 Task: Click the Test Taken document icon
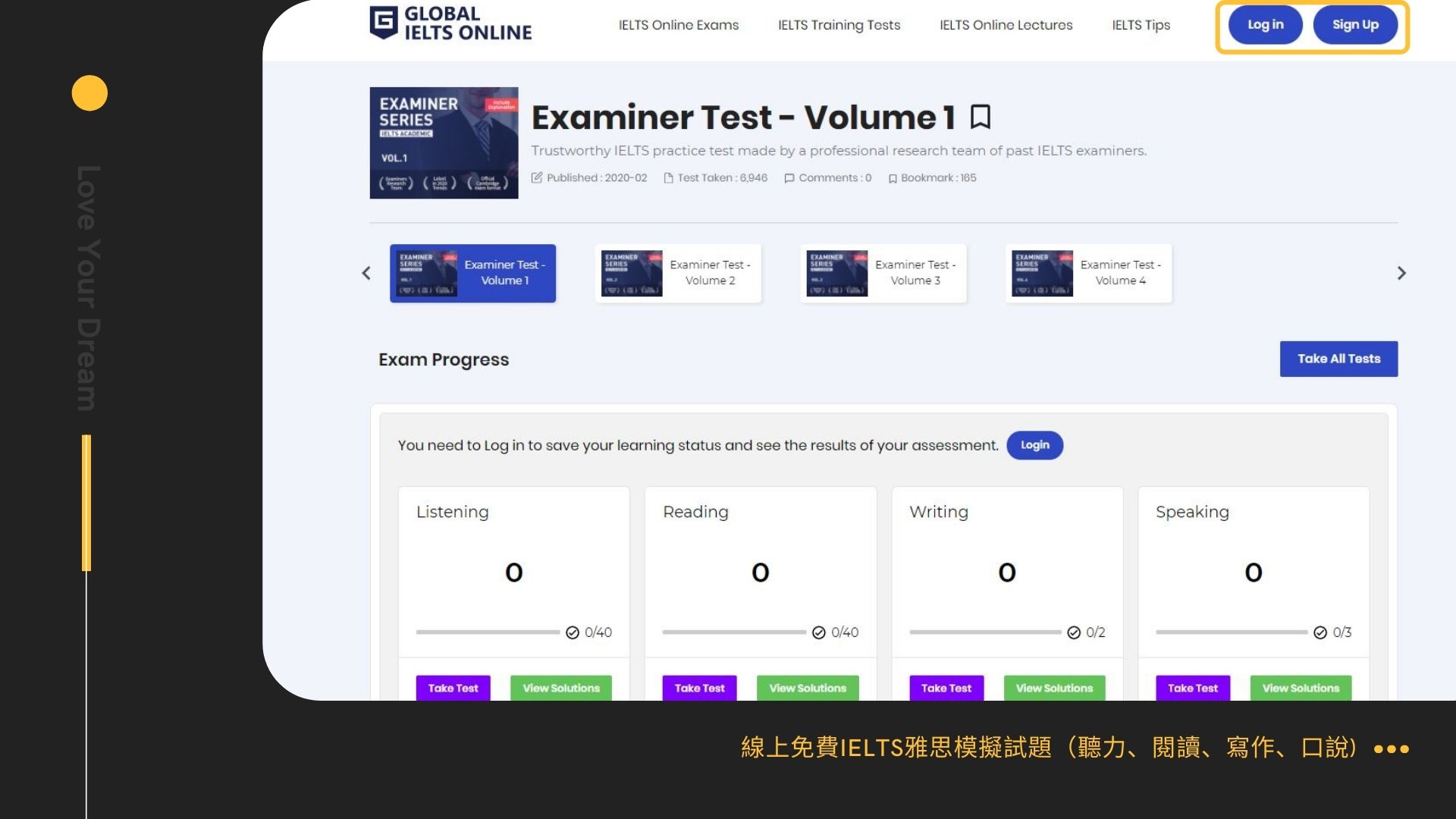click(668, 178)
